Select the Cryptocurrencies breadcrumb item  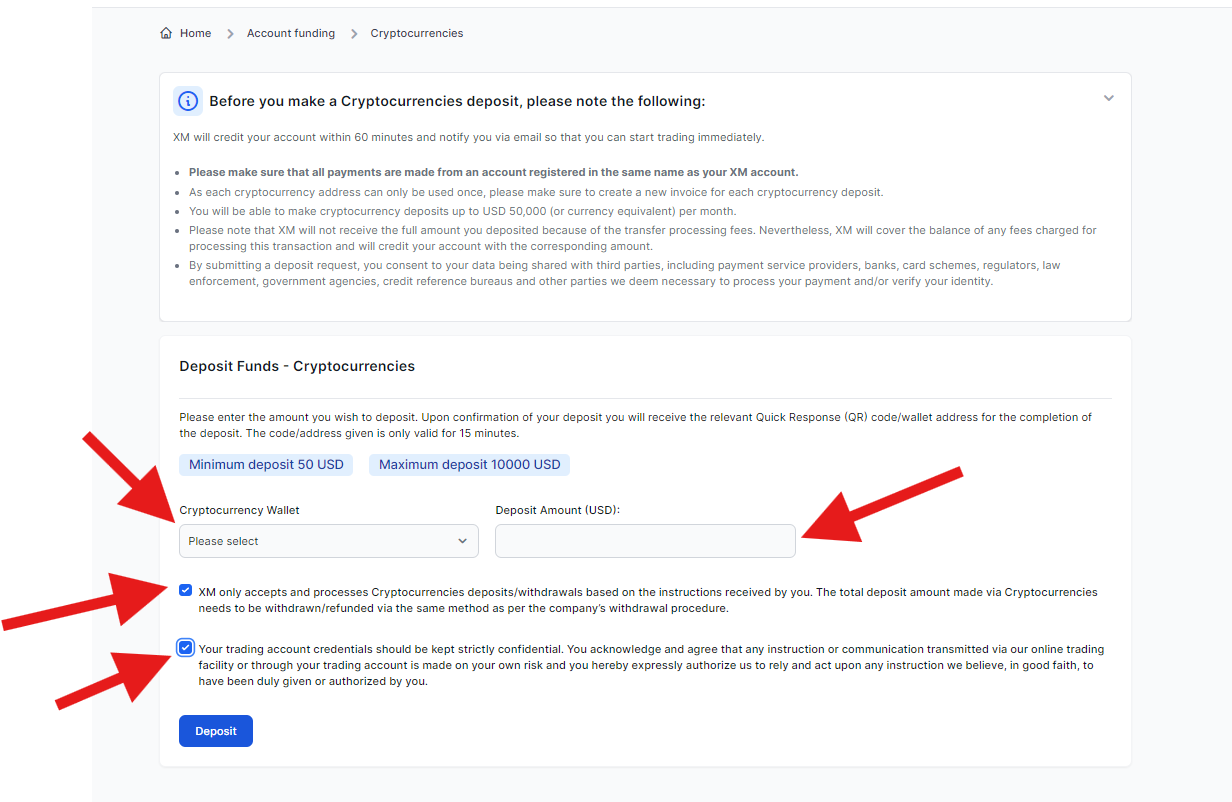417,33
